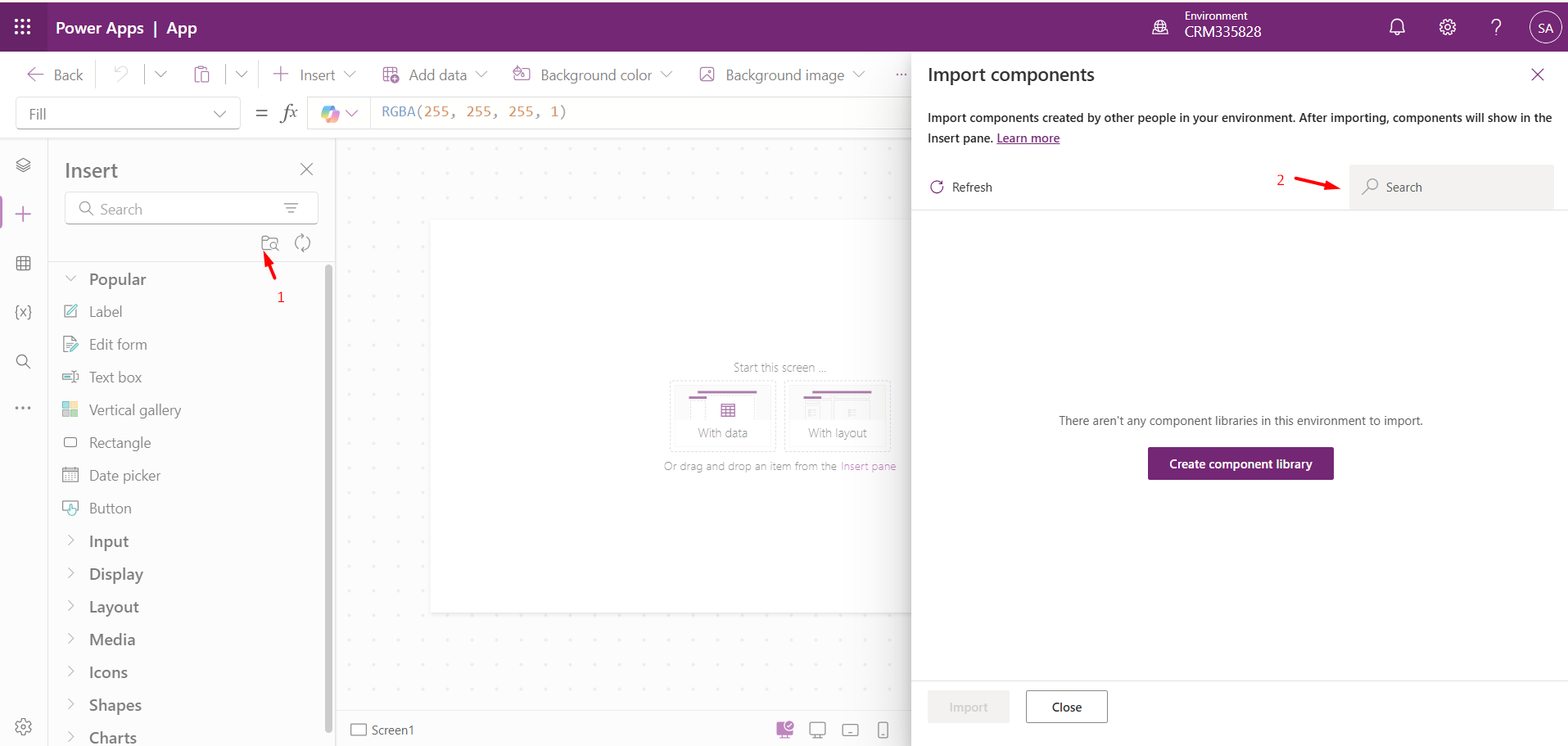Click the get more components folder icon
Viewport: 1568px width, 746px height.
pyautogui.click(x=269, y=243)
